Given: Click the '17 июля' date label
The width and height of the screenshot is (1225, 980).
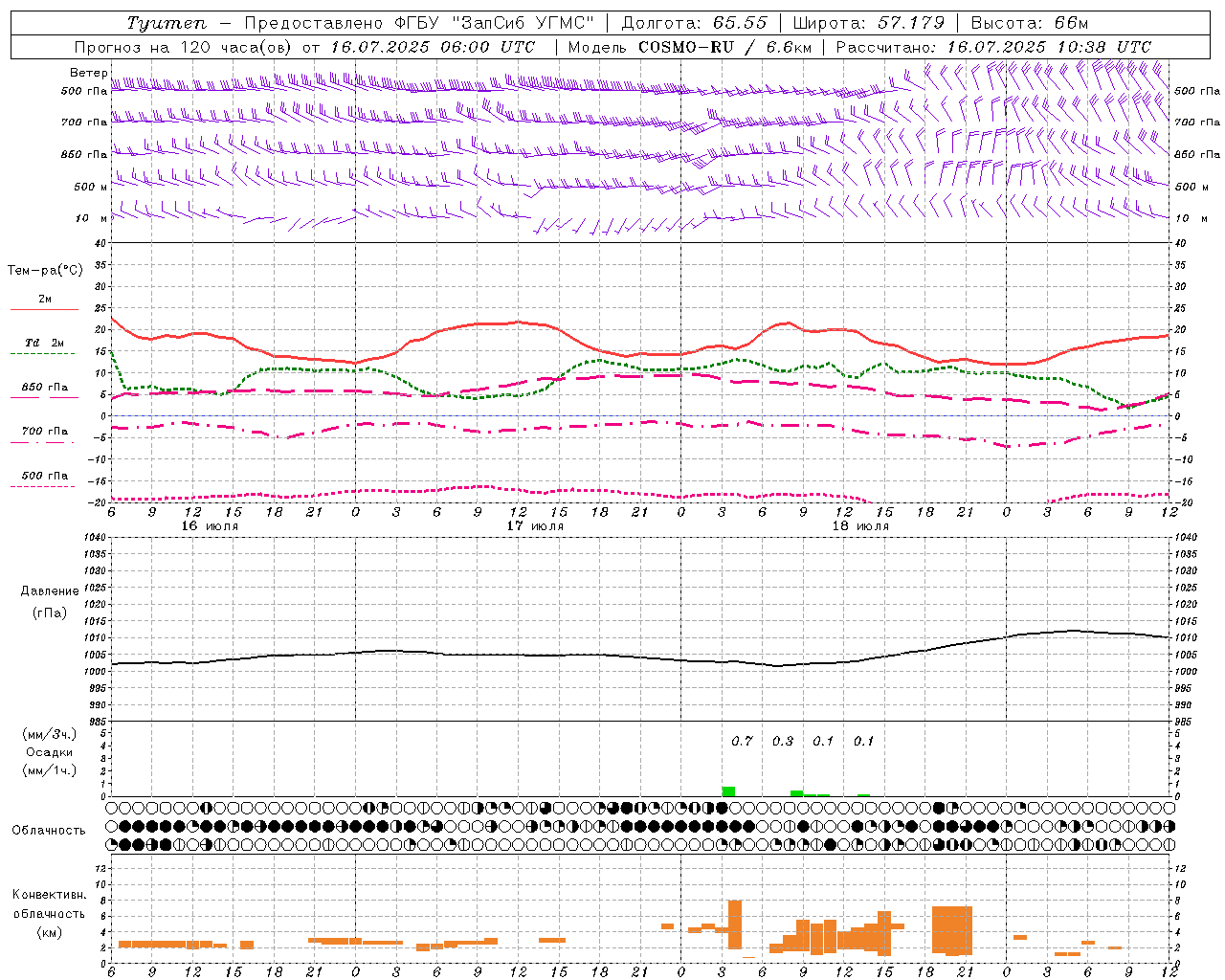Looking at the screenshot, I should (535, 526).
